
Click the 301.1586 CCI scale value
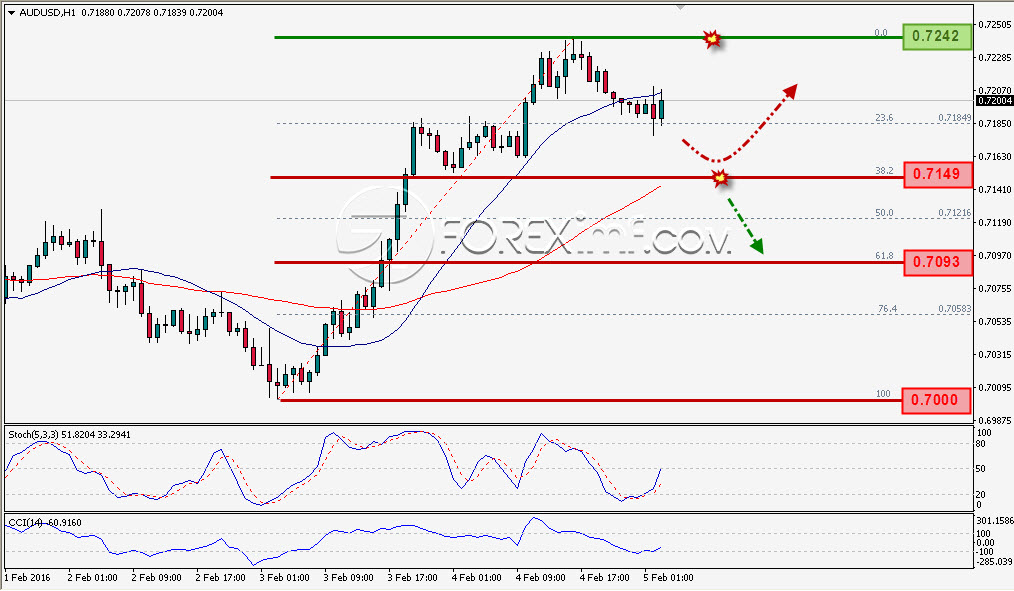point(995,521)
